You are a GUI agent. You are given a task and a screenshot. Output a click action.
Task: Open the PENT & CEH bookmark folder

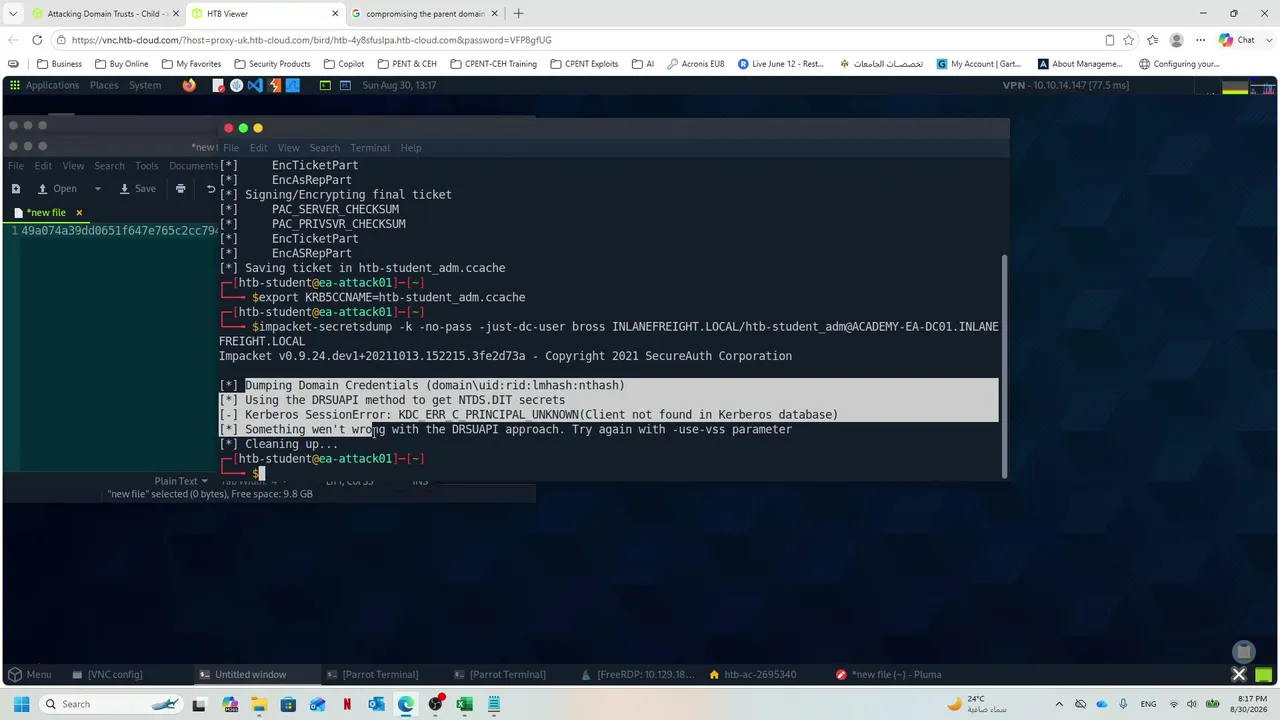tap(407, 64)
